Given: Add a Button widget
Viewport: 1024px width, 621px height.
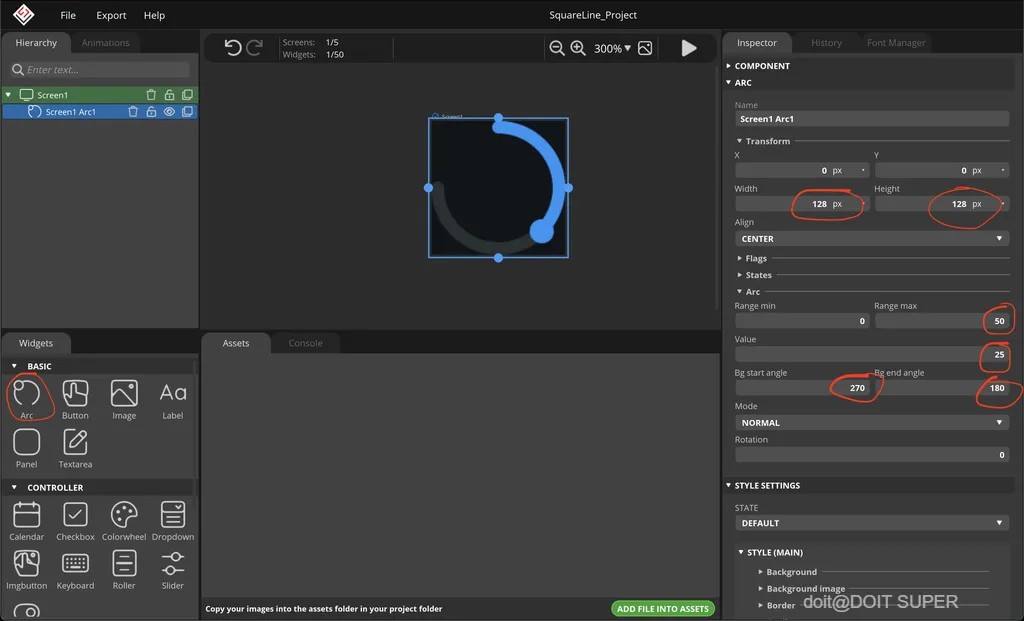Looking at the screenshot, I should tap(75, 397).
